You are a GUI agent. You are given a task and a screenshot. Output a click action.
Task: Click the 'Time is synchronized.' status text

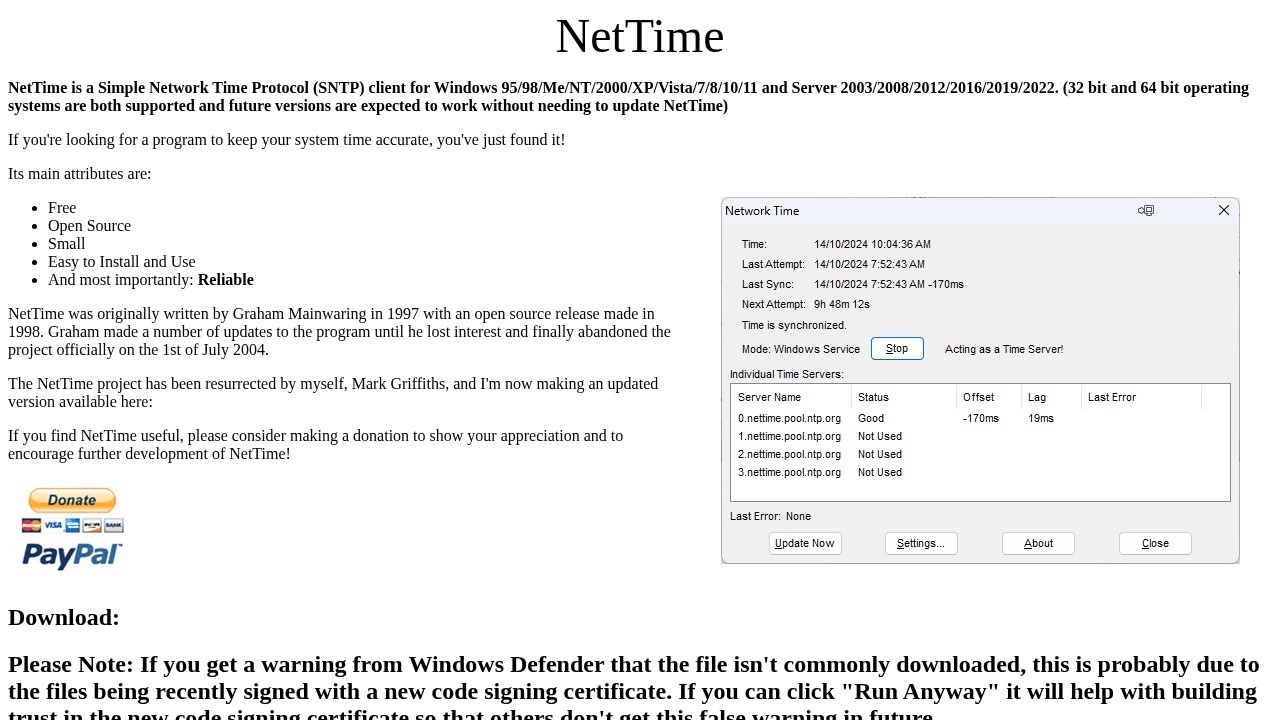pos(794,325)
